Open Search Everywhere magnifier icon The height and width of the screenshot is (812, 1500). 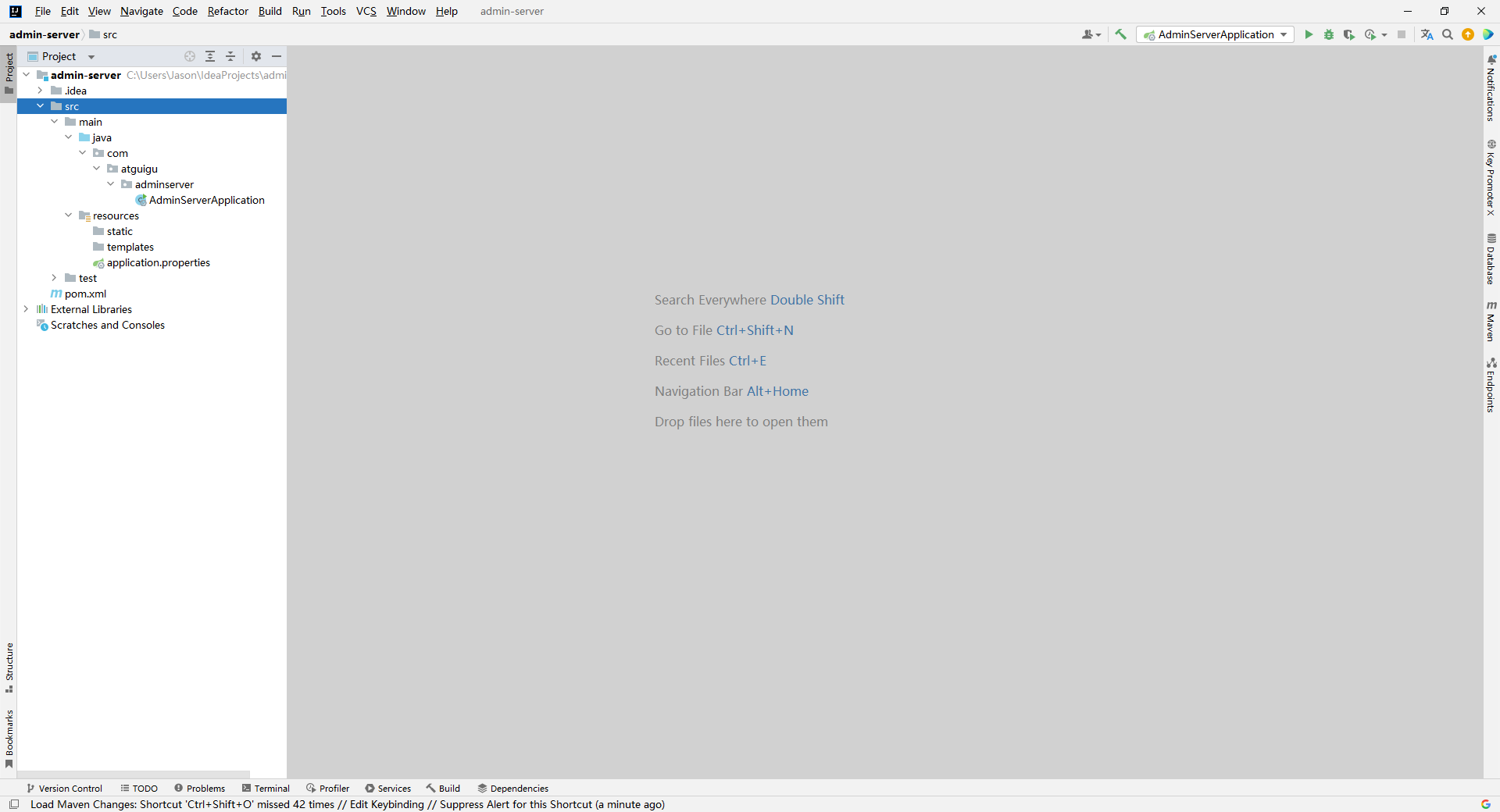point(1448,34)
